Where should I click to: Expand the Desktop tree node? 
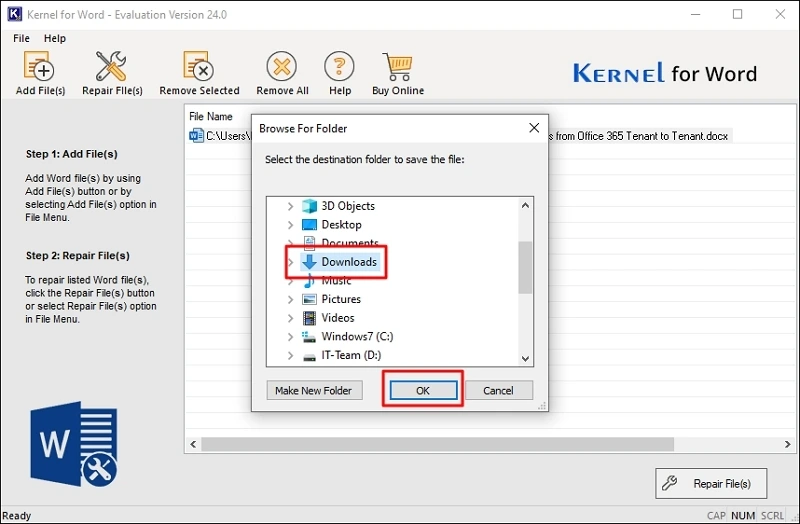pos(290,224)
